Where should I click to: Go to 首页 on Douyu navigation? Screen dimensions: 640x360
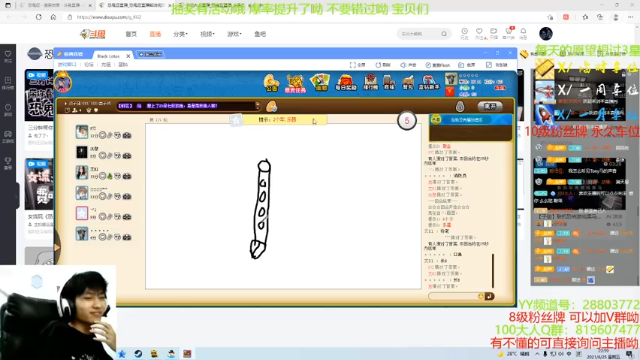[x=131, y=34]
